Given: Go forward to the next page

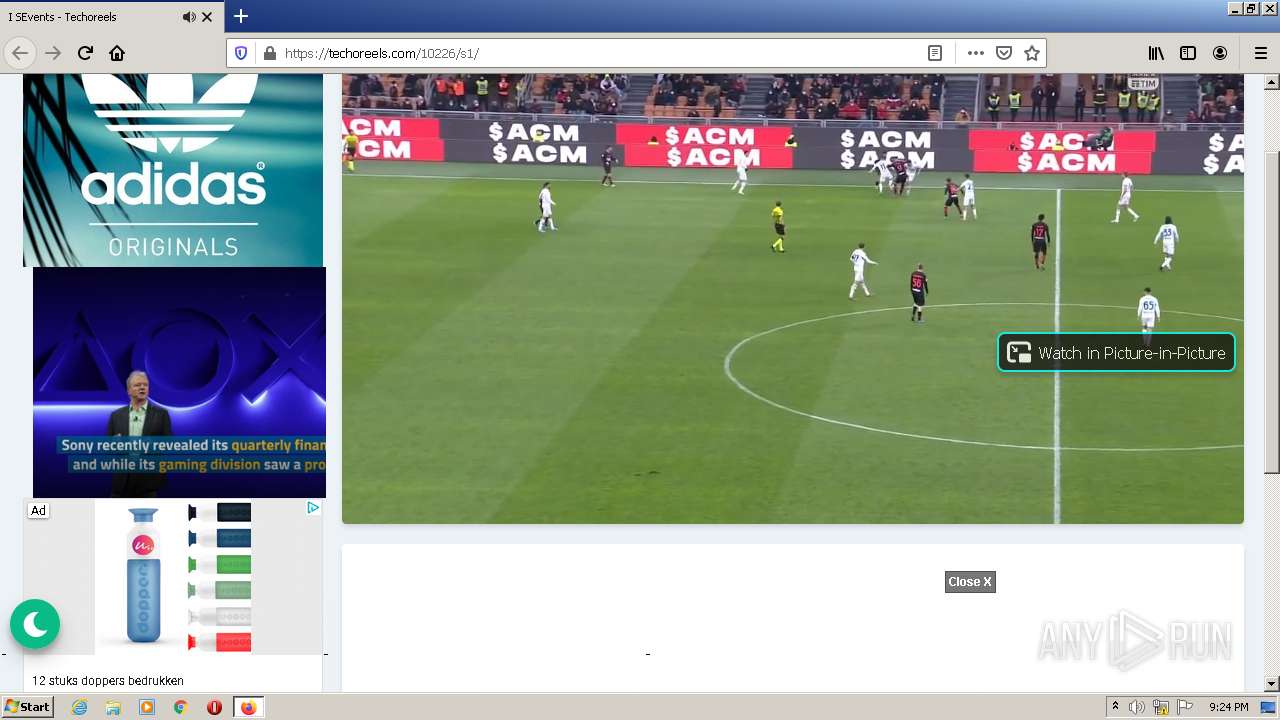Looking at the screenshot, I should pyautogui.click(x=53, y=53).
